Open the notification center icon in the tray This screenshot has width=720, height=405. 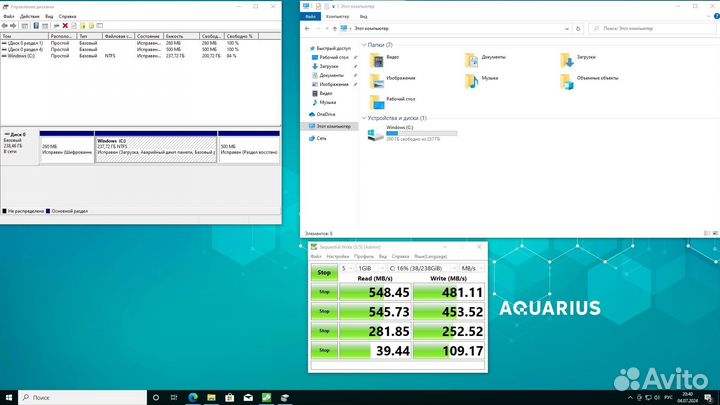point(709,398)
